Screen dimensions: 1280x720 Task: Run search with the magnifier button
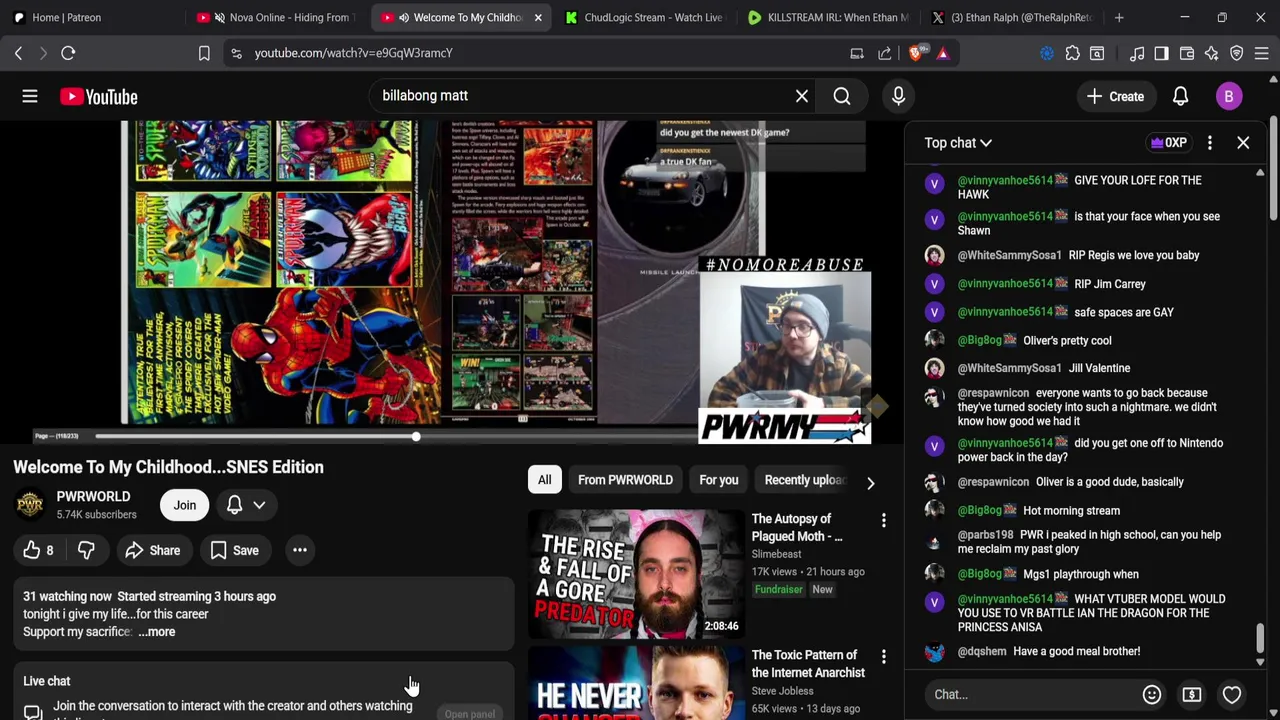point(842,96)
